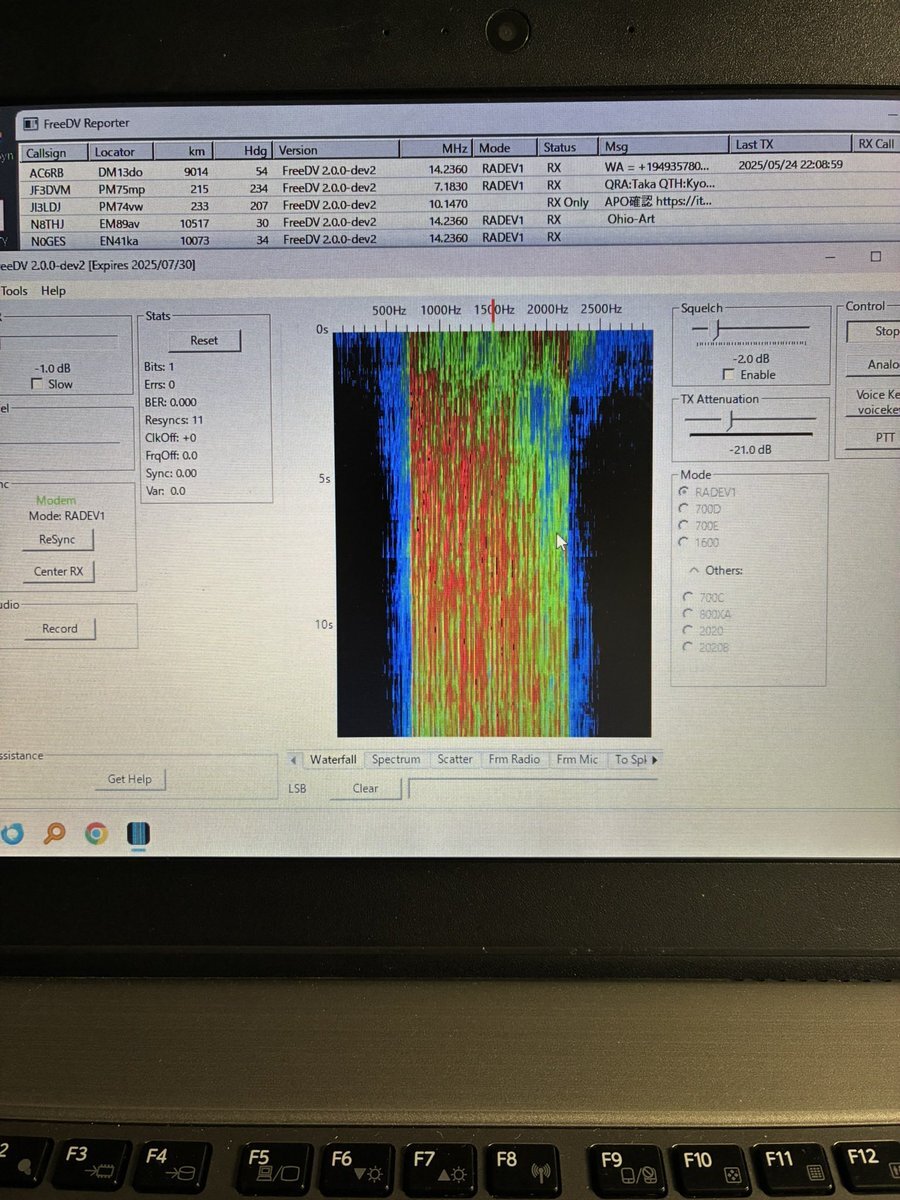Viewport: 900px width, 1200px height.
Task: Sort the Reporter list by MHz column
Action: click(x=436, y=149)
